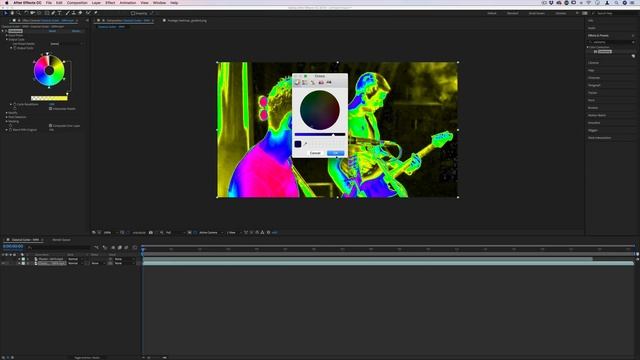Screen dimensions: 640x360
Task: Select the Clone Stamp tool
Action: [73, 13]
